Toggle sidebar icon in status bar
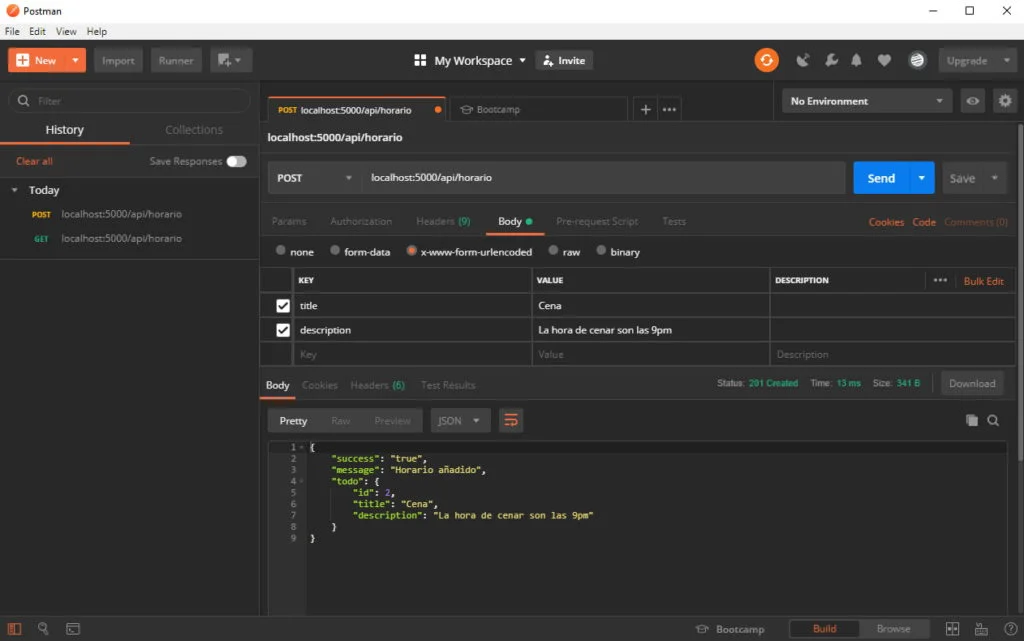This screenshot has width=1024, height=641. [x=14, y=629]
